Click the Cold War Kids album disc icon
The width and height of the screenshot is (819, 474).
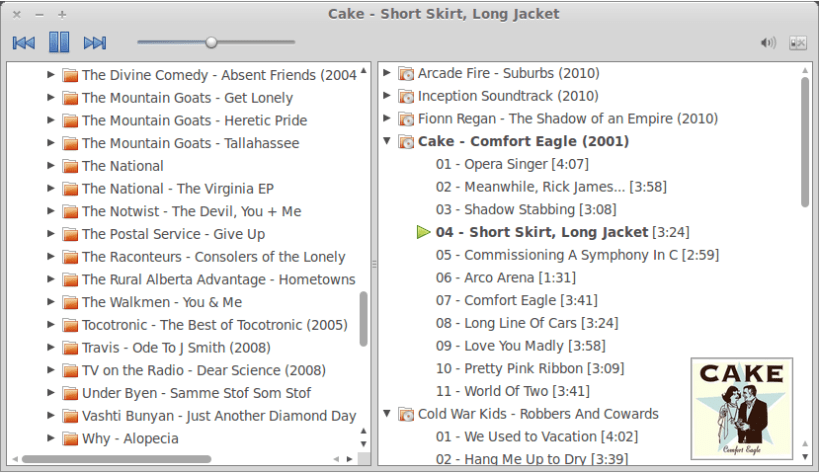406,415
